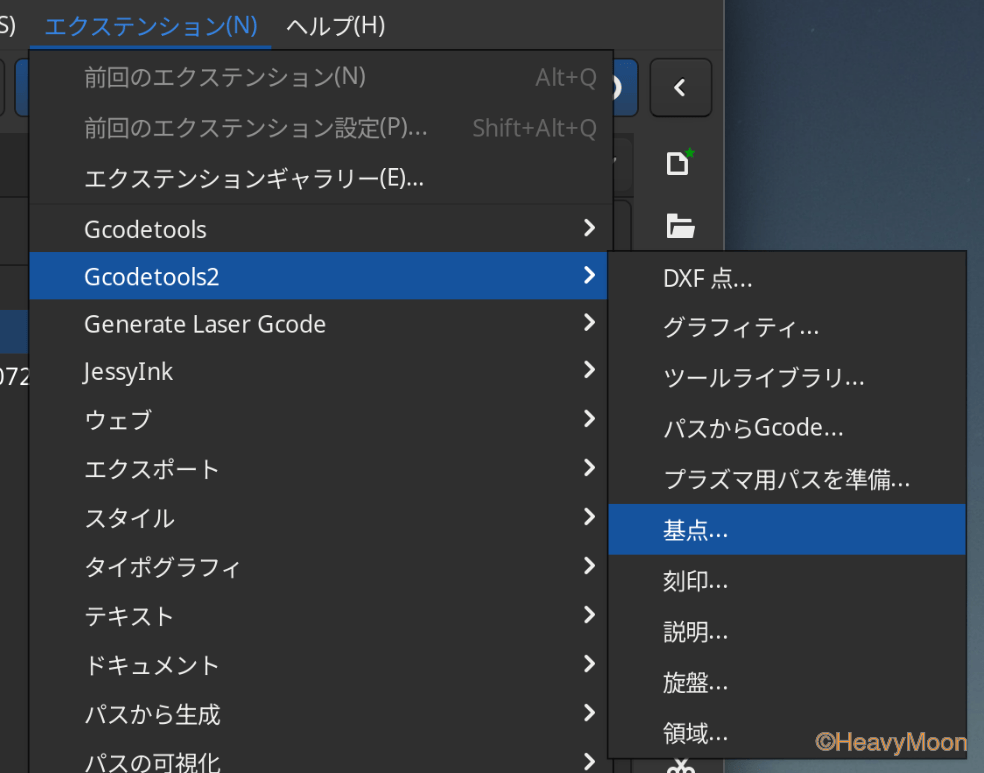Open the Help menu
The width and height of the screenshot is (984, 773).
click(x=335, y=25)
